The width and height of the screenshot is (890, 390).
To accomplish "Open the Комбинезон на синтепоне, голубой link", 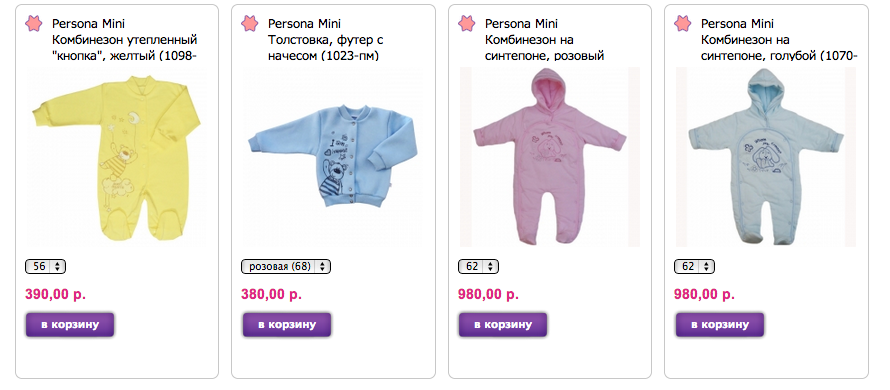I will [x=779, y=48].
